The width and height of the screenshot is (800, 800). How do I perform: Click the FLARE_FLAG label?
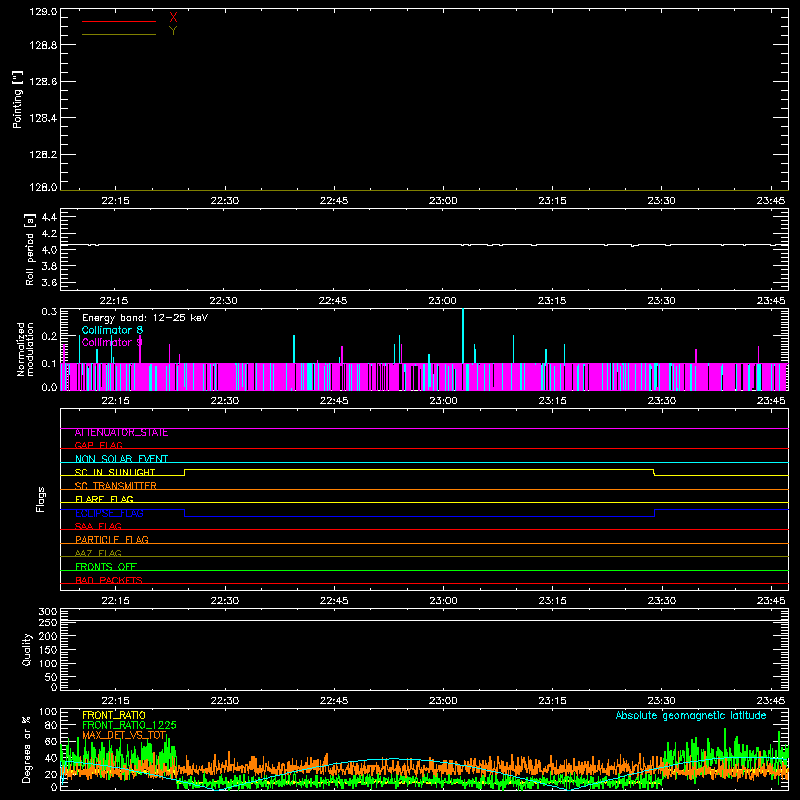tap(104, 499)
